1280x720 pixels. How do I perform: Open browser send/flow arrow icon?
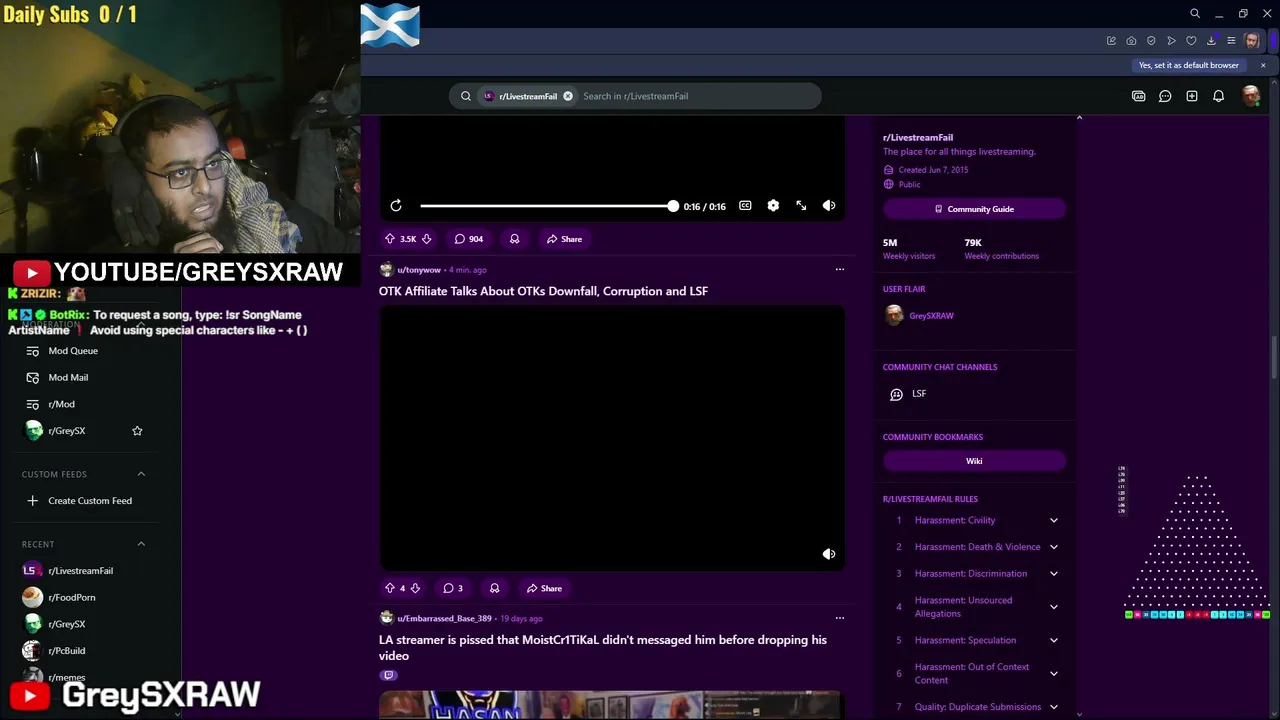[1171, 41]
